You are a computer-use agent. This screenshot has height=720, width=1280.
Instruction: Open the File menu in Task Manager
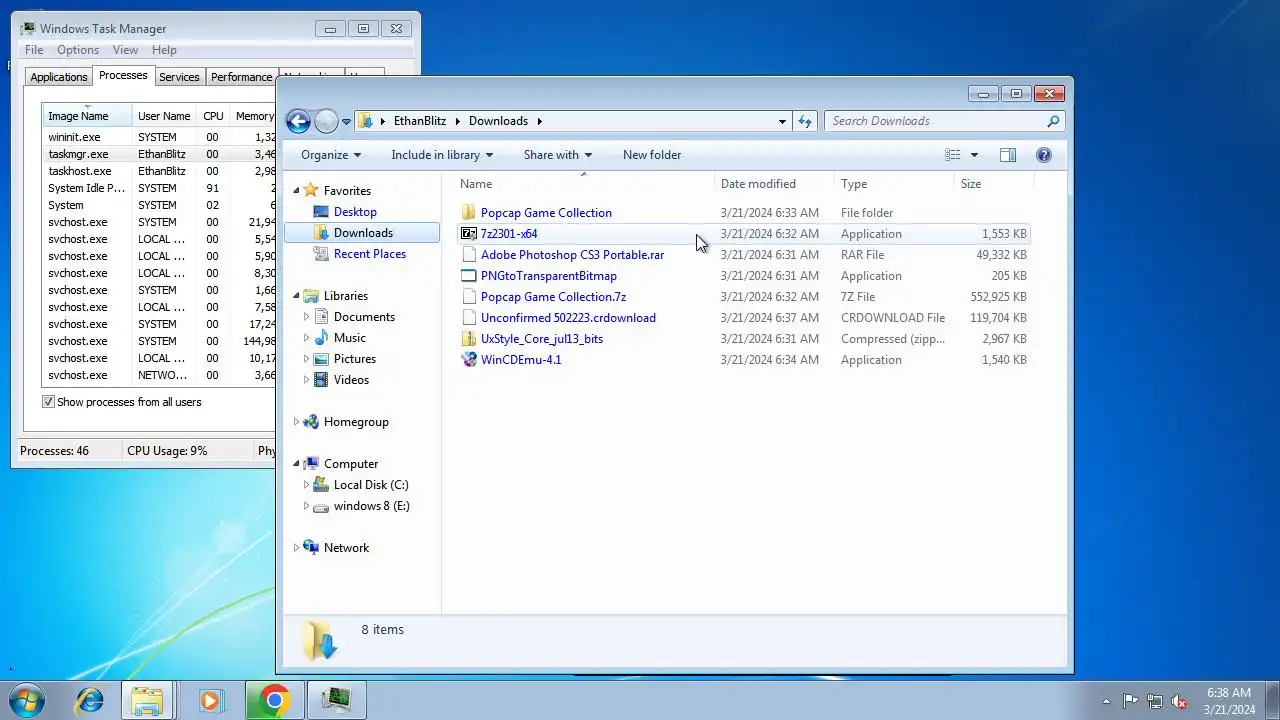34,50
